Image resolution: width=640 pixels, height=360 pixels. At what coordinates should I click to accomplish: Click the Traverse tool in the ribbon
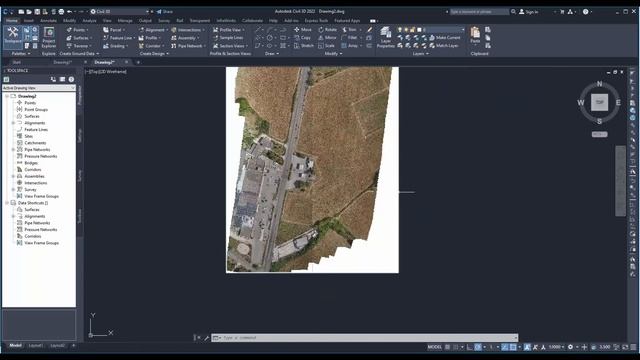[79, 46]
